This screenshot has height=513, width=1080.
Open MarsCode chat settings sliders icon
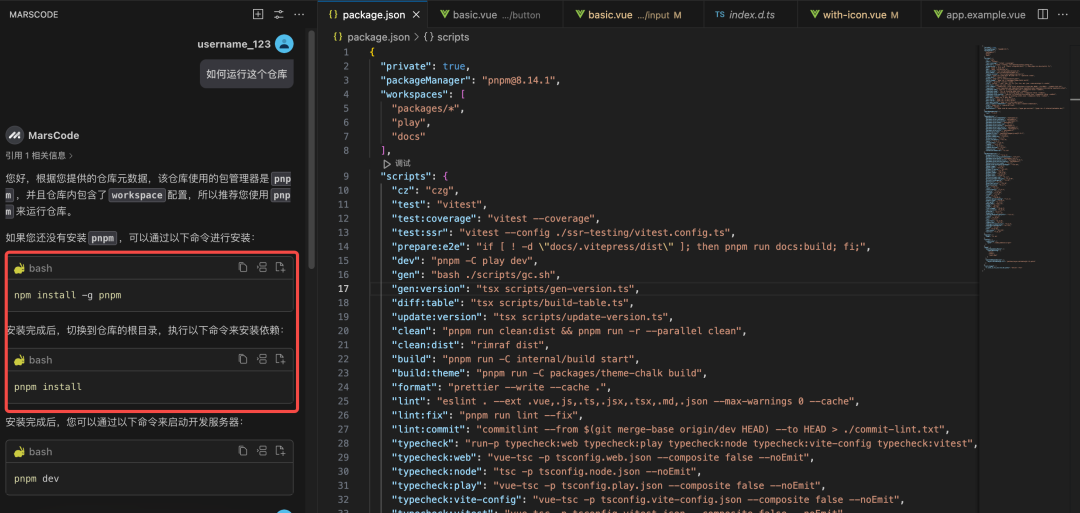pyautogui.click(x=279, y=15)
